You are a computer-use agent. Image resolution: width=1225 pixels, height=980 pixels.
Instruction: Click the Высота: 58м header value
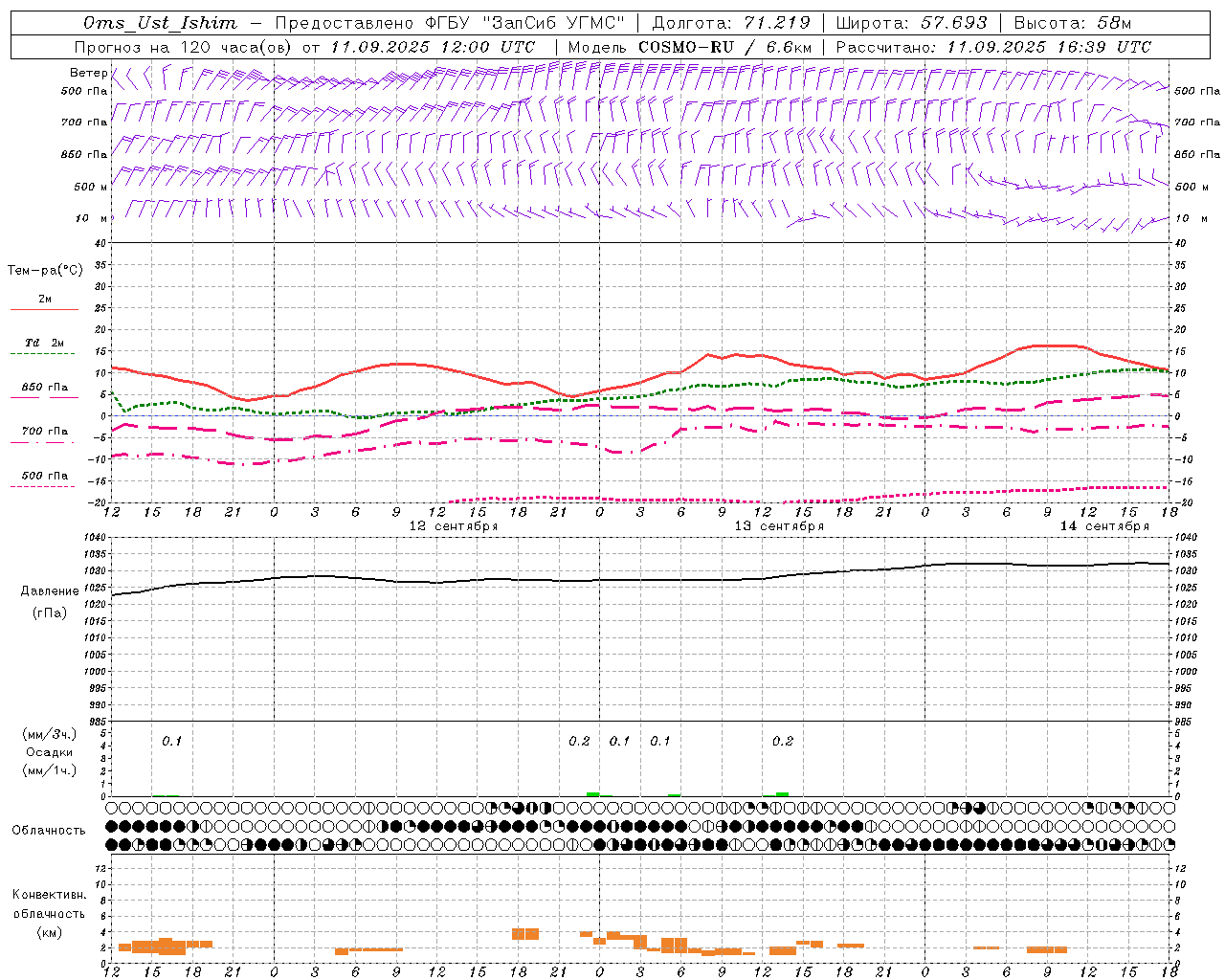pyautogui.click(x=1073, y=23)
